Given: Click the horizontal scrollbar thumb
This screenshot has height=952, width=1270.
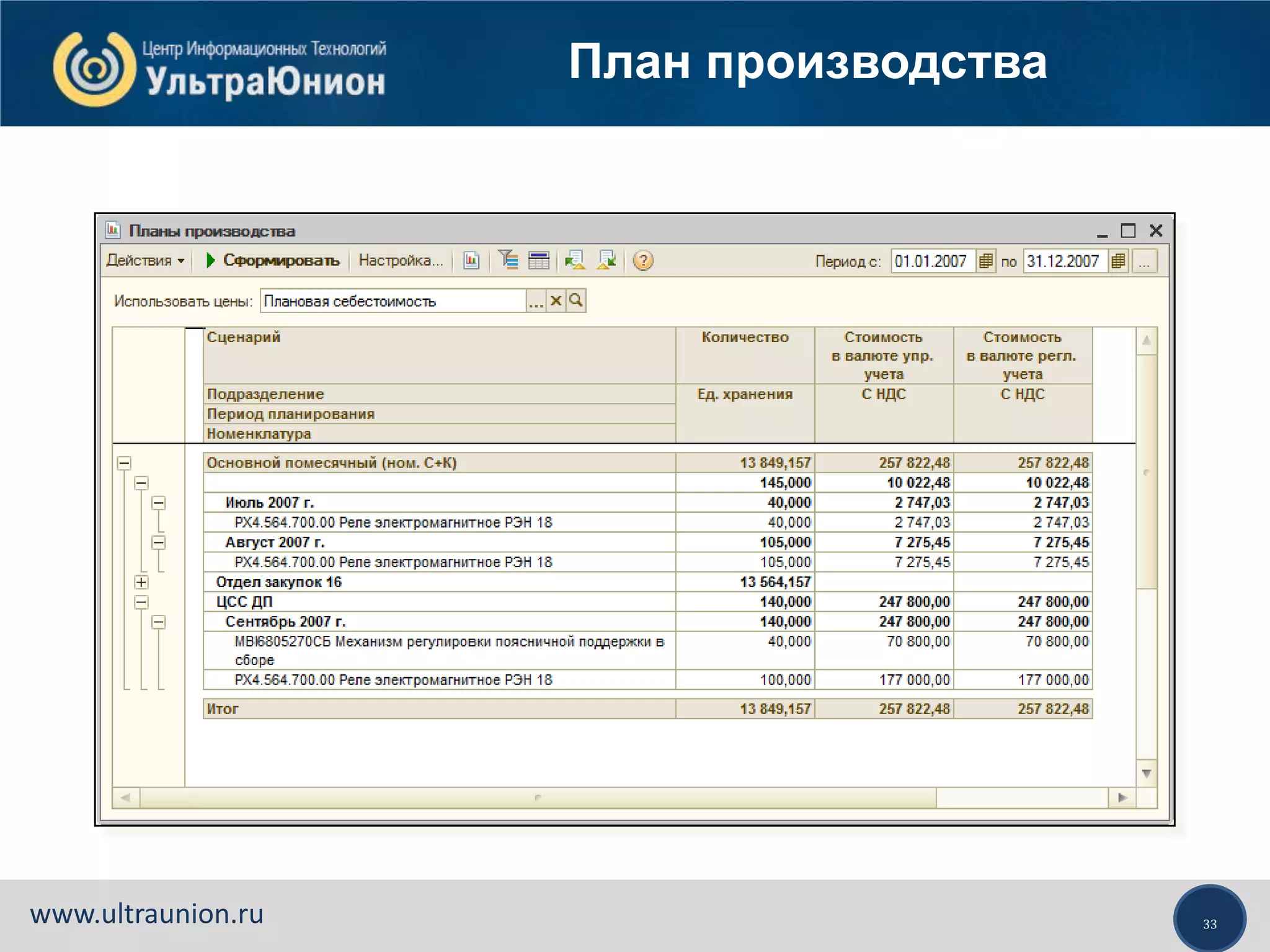Looking at the screenshot, I should click(x=538, y=798).
